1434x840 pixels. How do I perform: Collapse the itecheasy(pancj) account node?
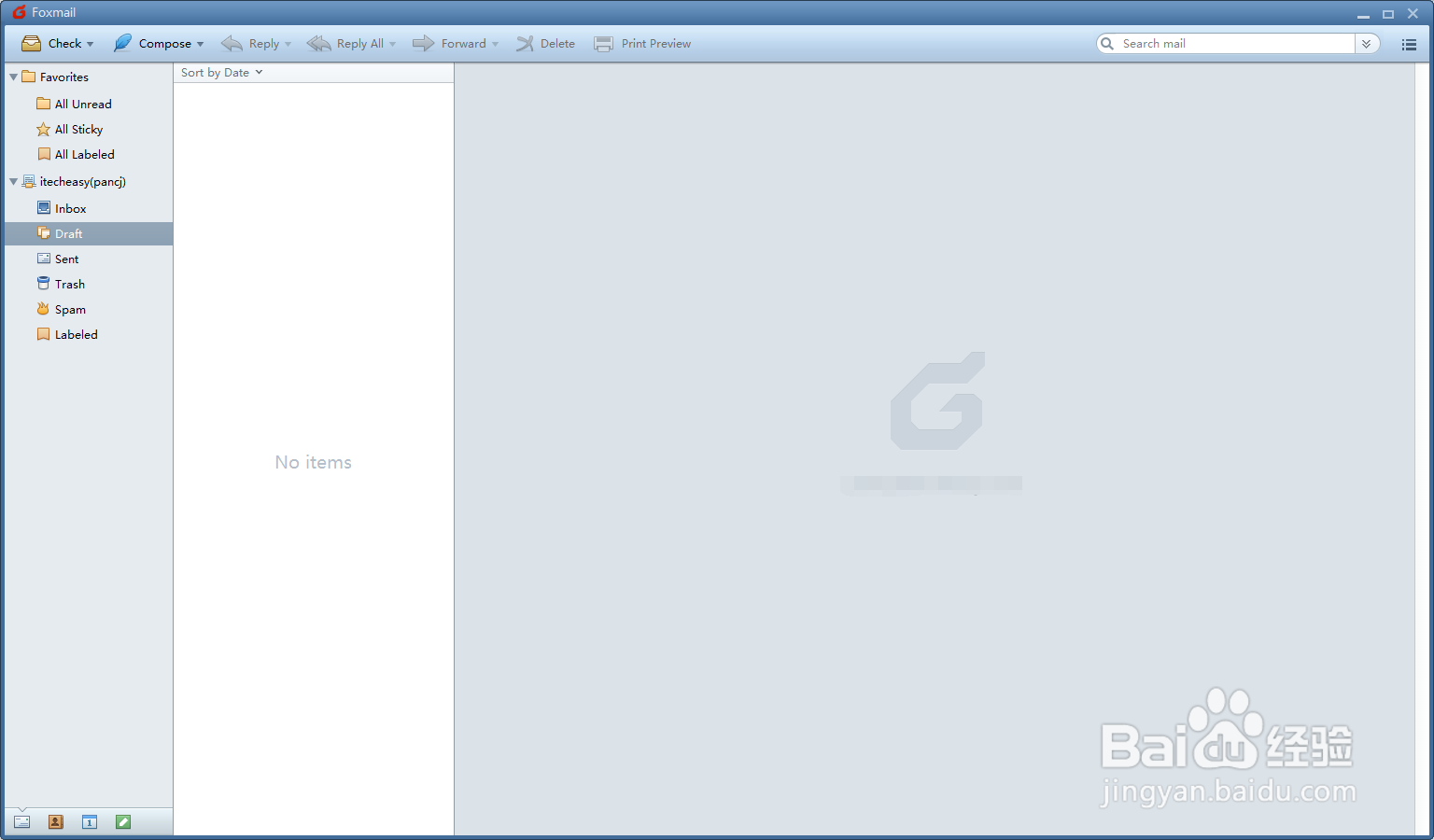coord(13,182)
